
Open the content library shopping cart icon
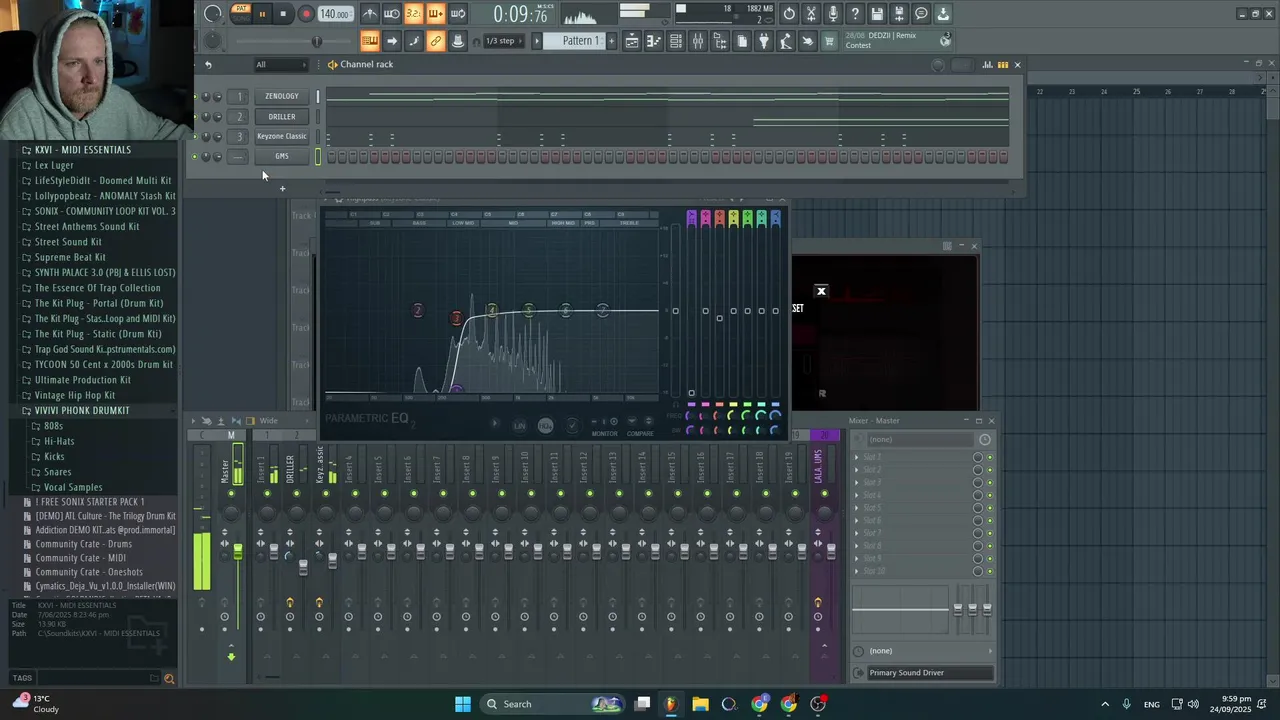tap(830, 41)
